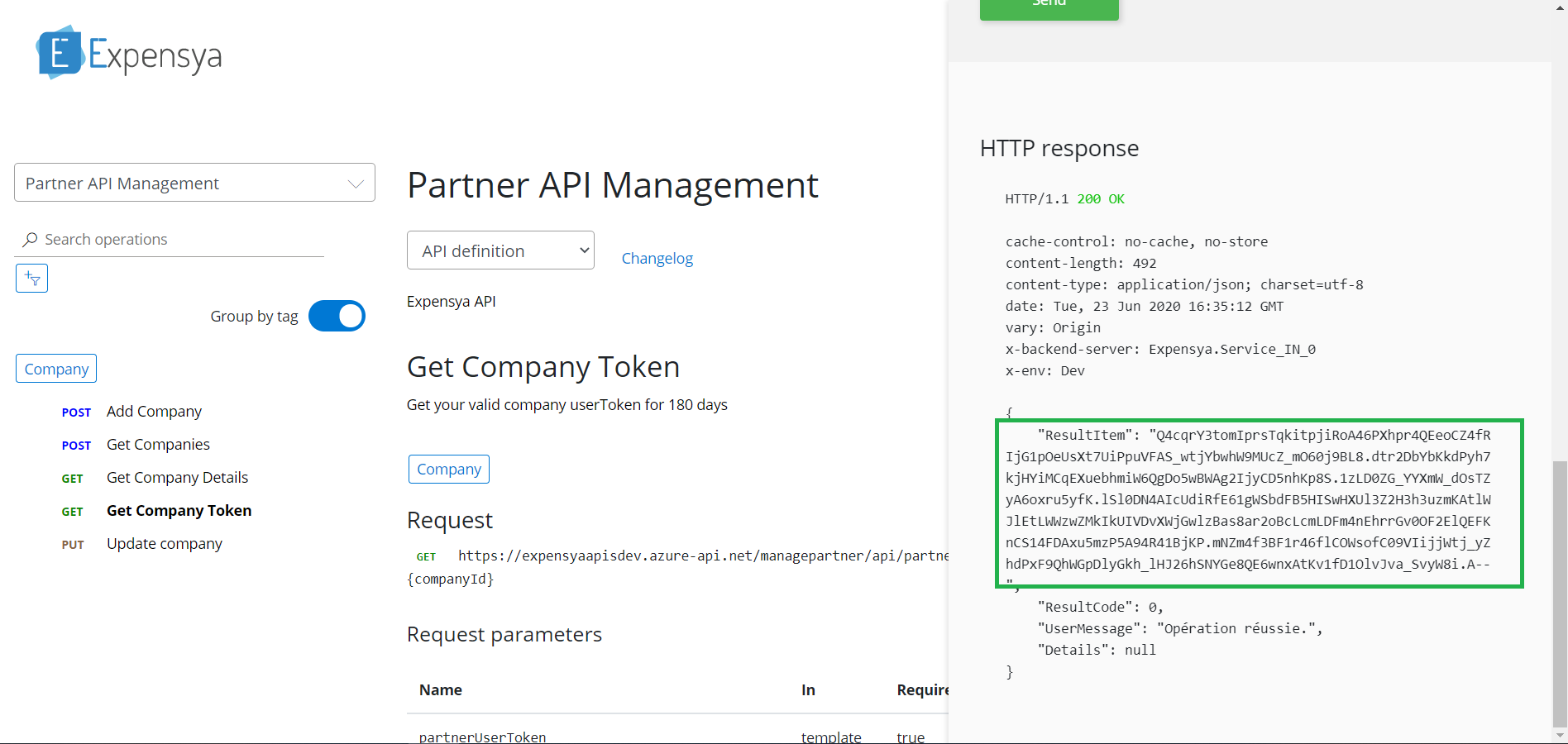Image resolution: width=1568 pixels, height=744 pixels.
Task: Toggle the Group by tag switch
Action: tap(337, 316)
